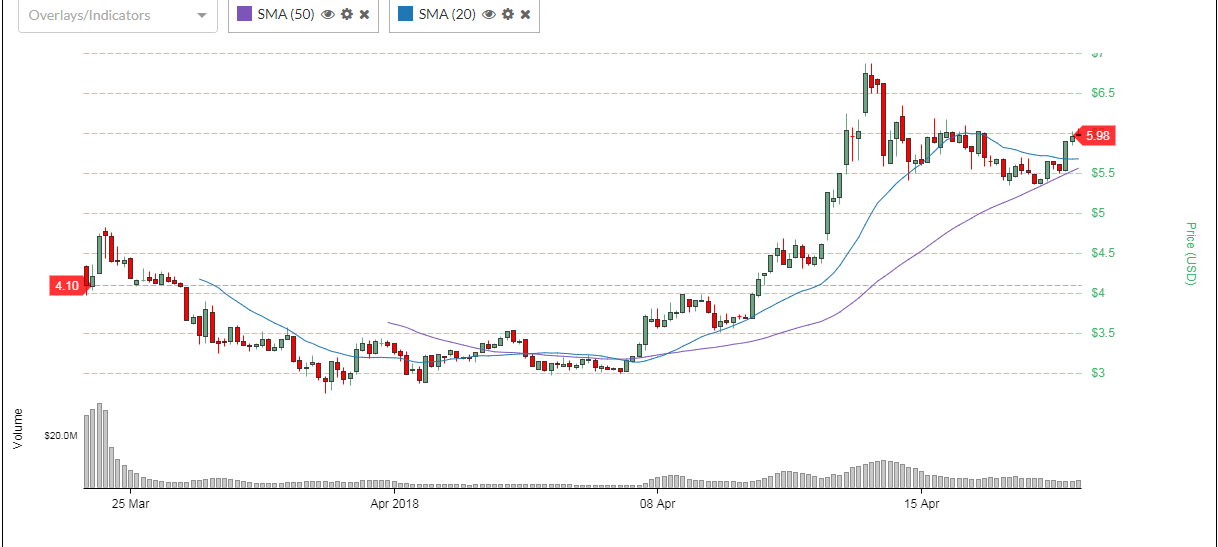This screenshot has width=1218, height=547.
Task: Open the Overlays/Indicators dropdown
Action: [x=118, y=15]
